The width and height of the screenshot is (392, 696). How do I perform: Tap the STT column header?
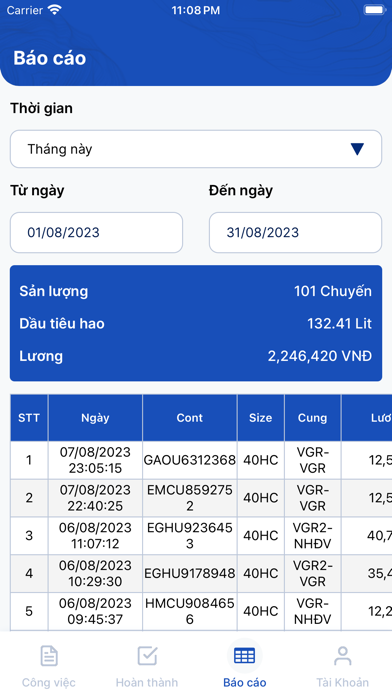[x=29, y=418]
